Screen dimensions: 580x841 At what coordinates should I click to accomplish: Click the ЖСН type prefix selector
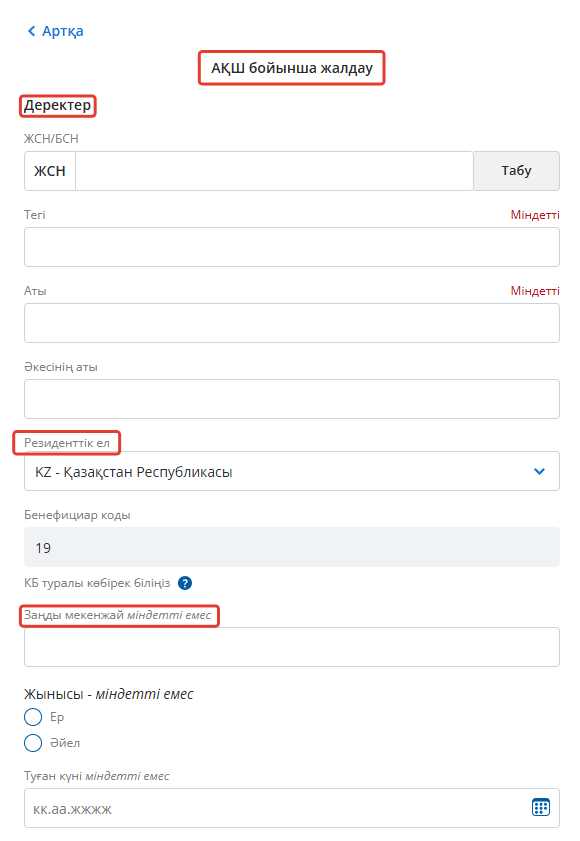coord(50,171)
